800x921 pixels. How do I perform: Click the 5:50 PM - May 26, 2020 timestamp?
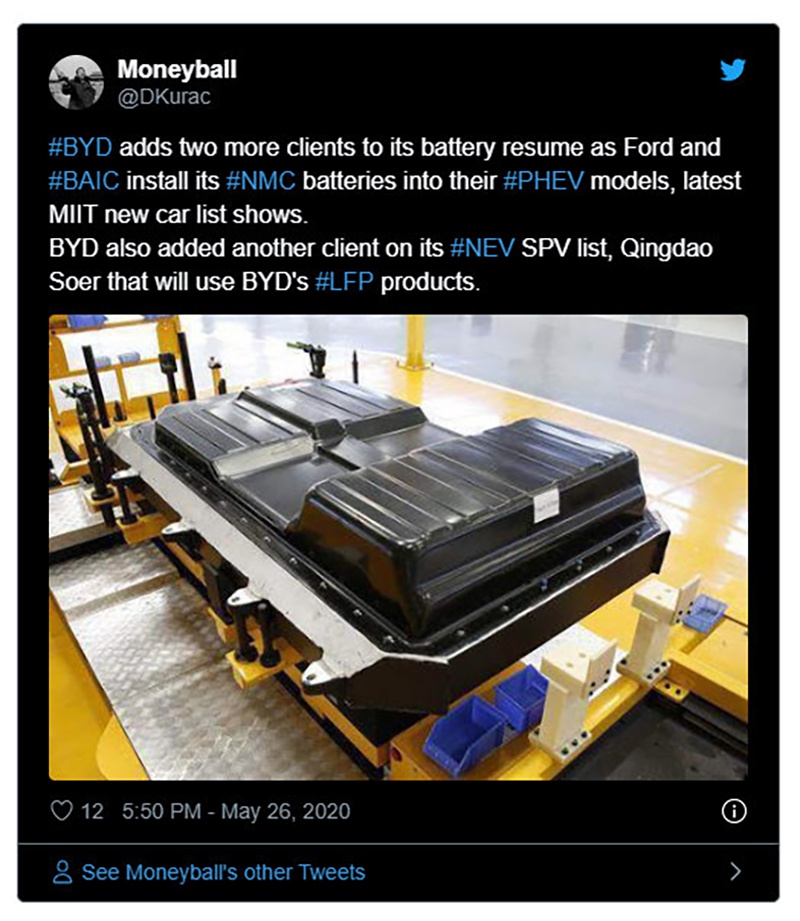pos(236,811)
